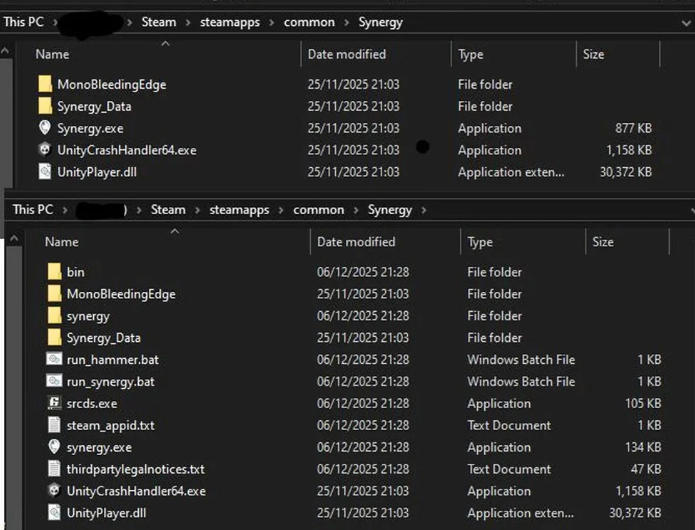Select the run_synergy.bat file icon
Screen dimensions: 695x530
click(x=54, y=382)
